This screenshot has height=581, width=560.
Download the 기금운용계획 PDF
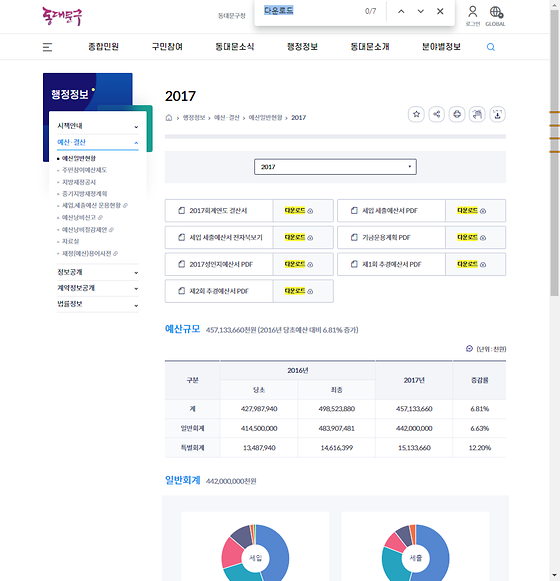coord(475,237)
